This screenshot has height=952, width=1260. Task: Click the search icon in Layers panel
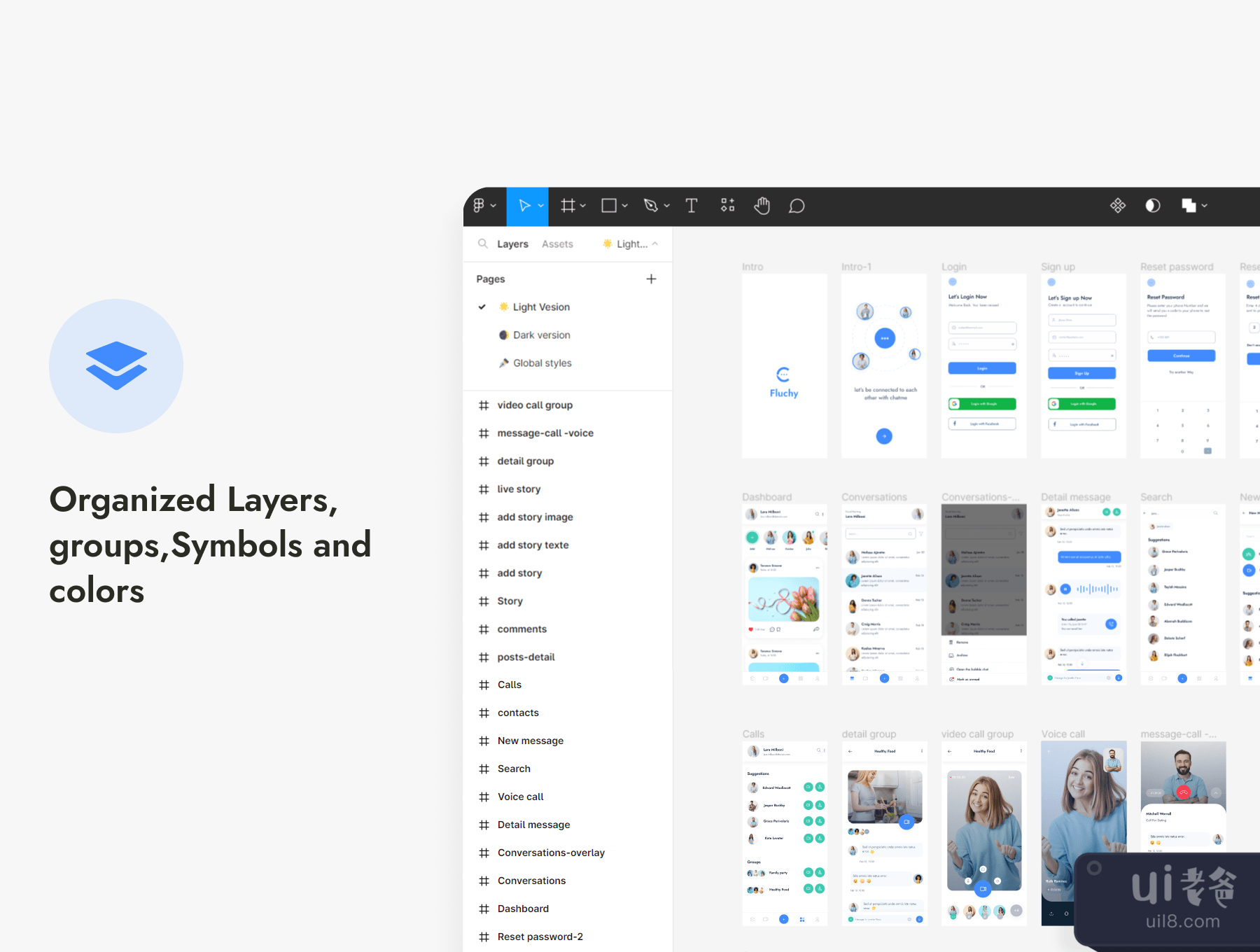[x=482, y=244]
